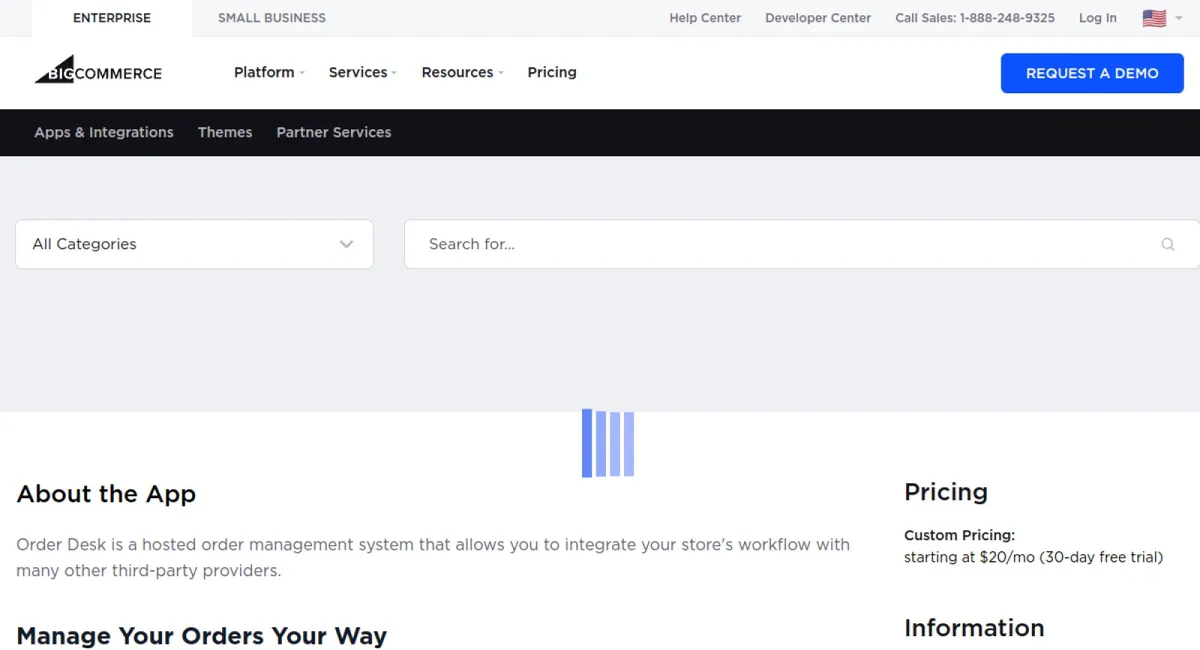Click the sidebar Pricing heading

coord(946,492)
